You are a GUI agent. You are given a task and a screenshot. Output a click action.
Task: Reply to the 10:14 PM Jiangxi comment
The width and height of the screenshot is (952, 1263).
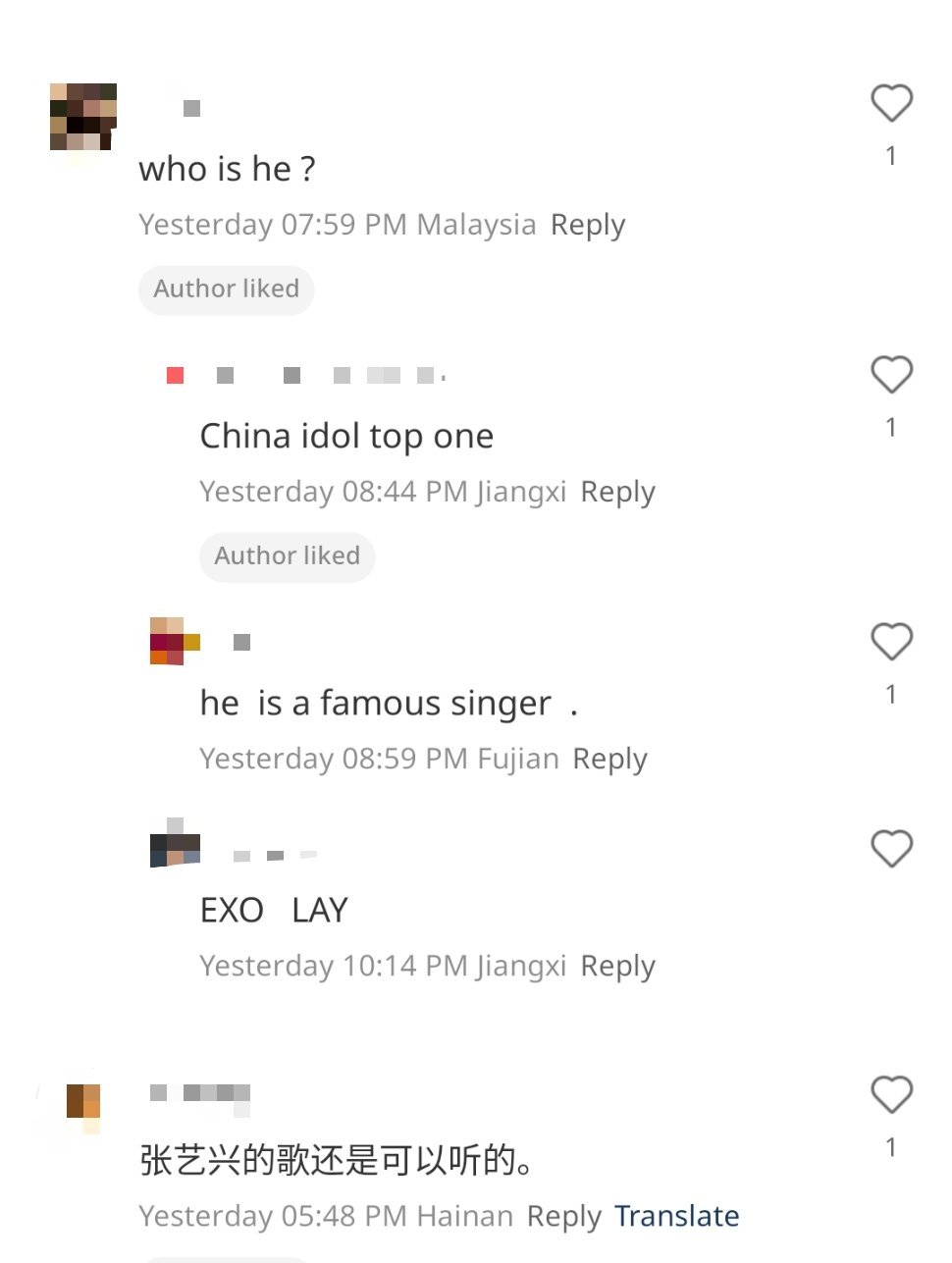617,966
